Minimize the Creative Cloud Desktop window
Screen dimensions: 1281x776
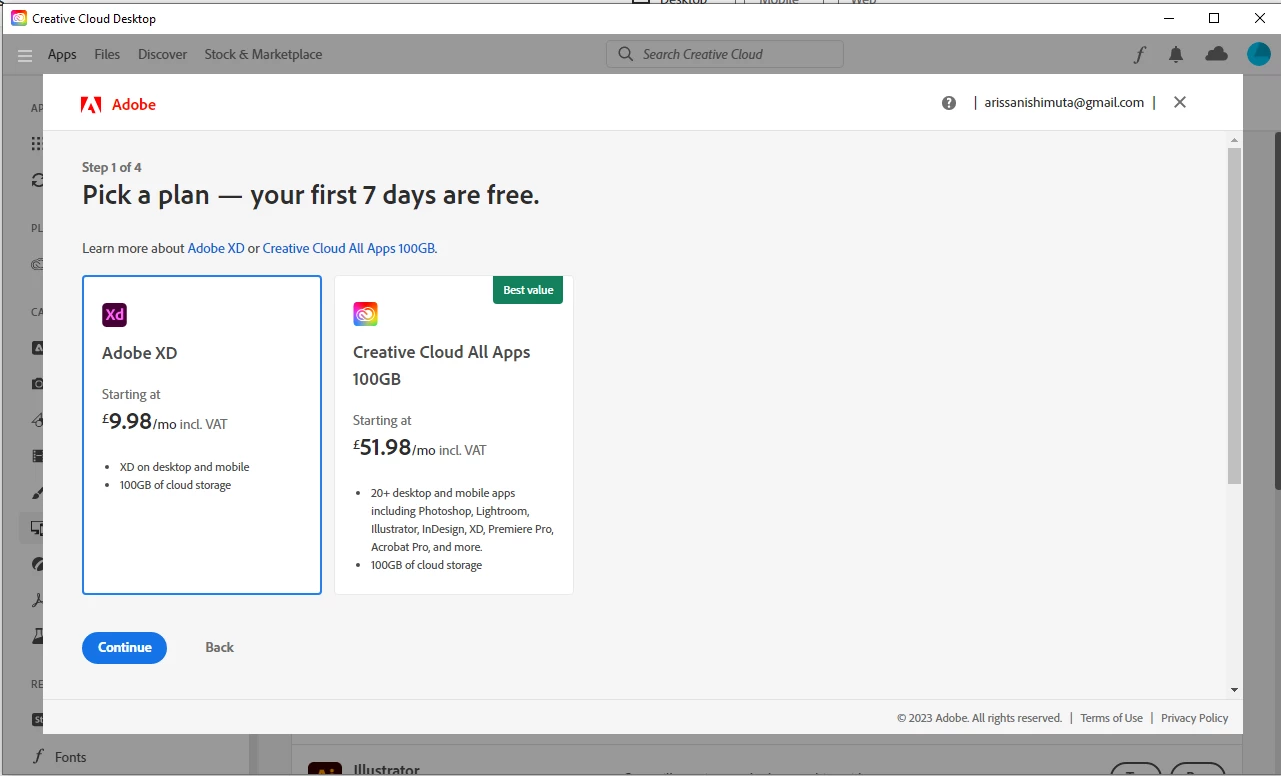coord(1168,18)
